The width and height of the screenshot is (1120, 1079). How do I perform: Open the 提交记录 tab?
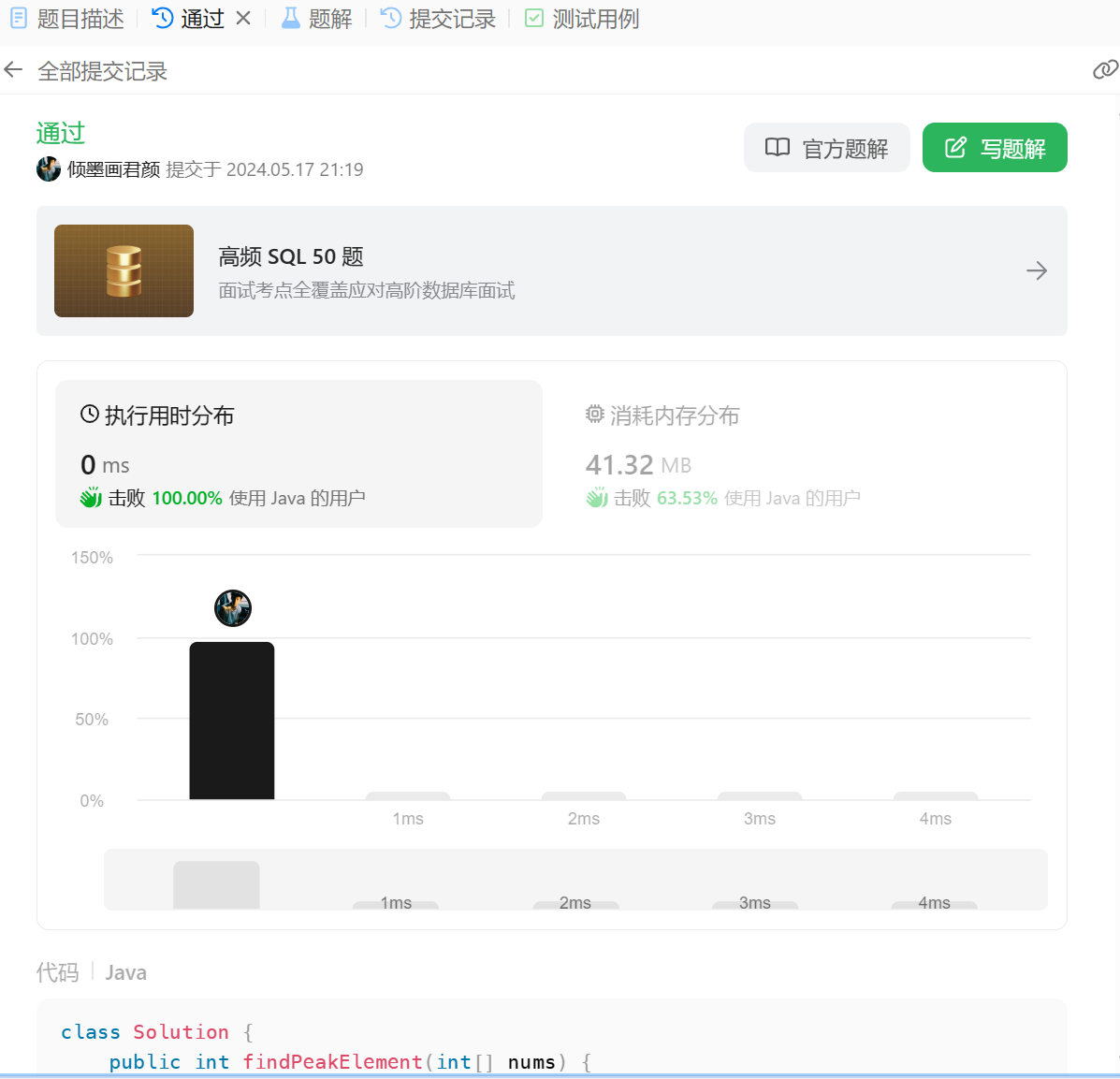point(438,19)
